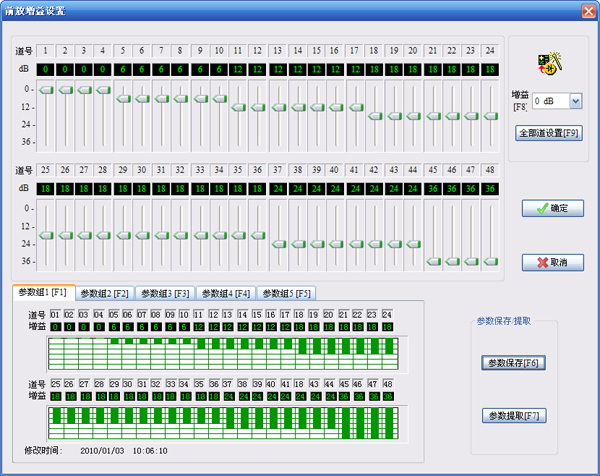
Task: Click the channel 48 gain slider handle
Action: coord(489,261)
